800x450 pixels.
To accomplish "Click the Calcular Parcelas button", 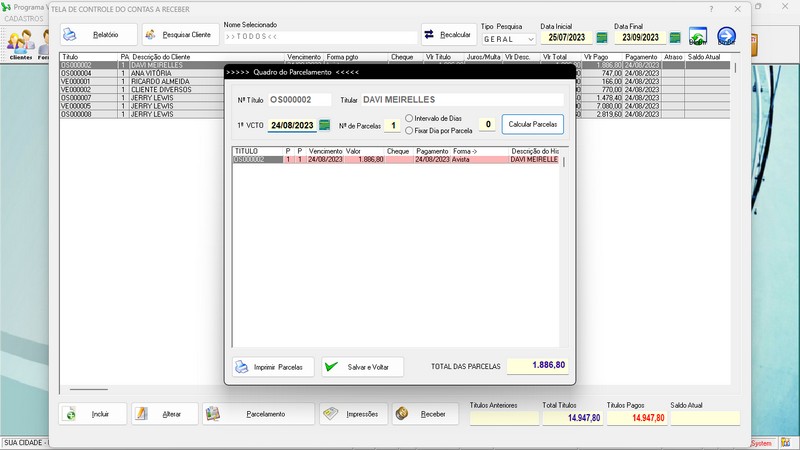I will click(533, 124).
